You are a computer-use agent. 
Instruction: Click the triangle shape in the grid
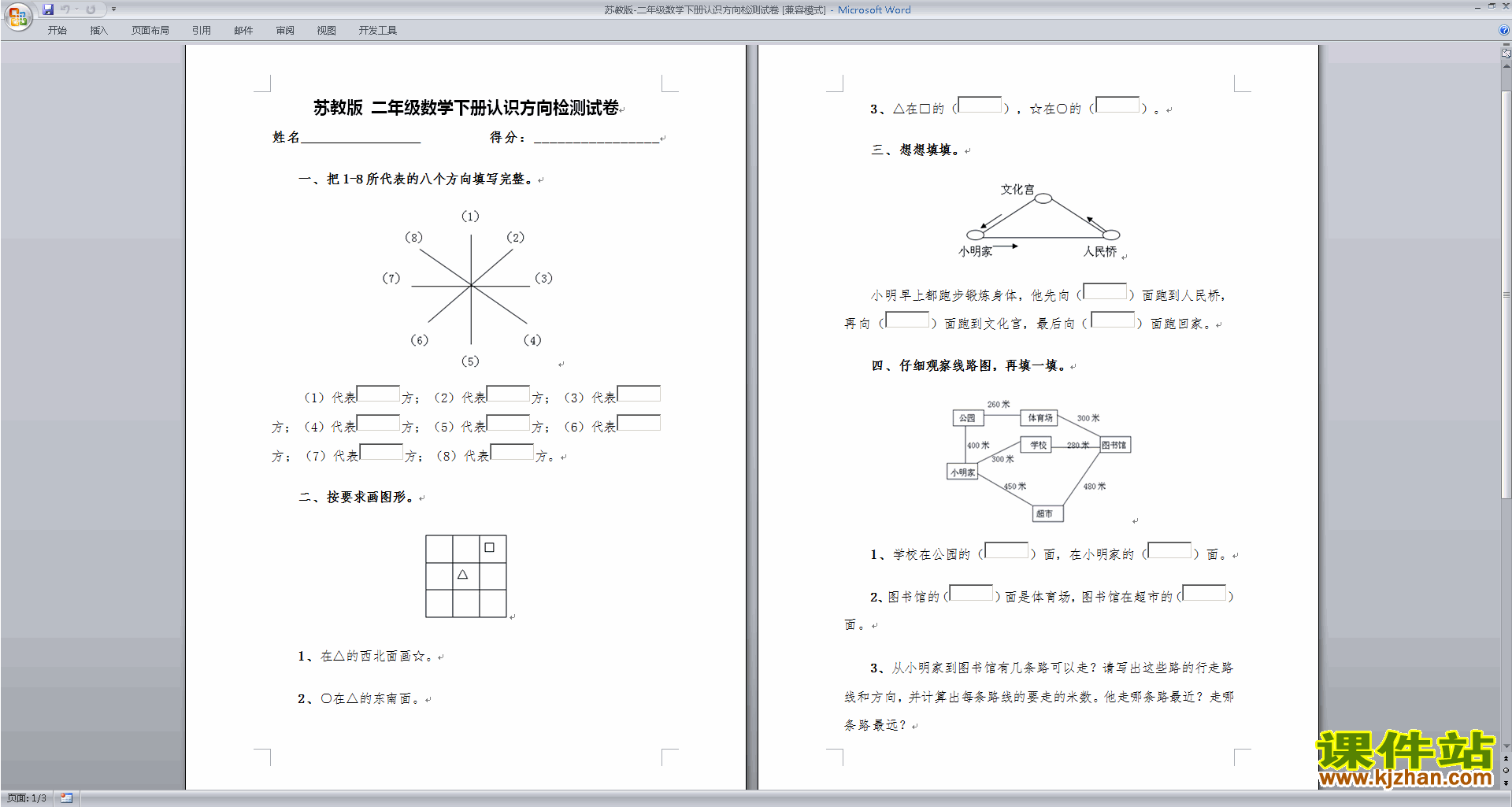point(463,575)
